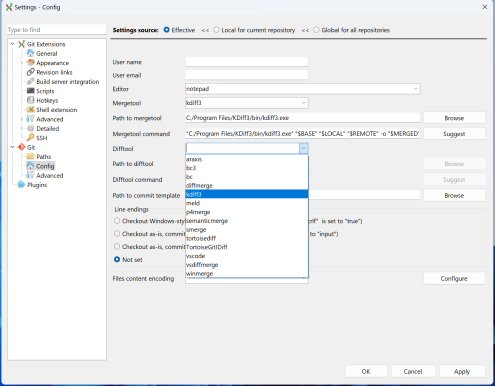Open Revision links chain icon
This screenshot has width=495, height=386.
[x=30, y=72]
